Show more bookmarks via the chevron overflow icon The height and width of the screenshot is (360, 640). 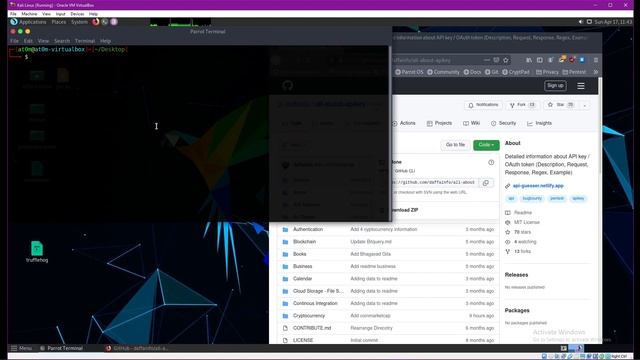[x=596, y=72]
